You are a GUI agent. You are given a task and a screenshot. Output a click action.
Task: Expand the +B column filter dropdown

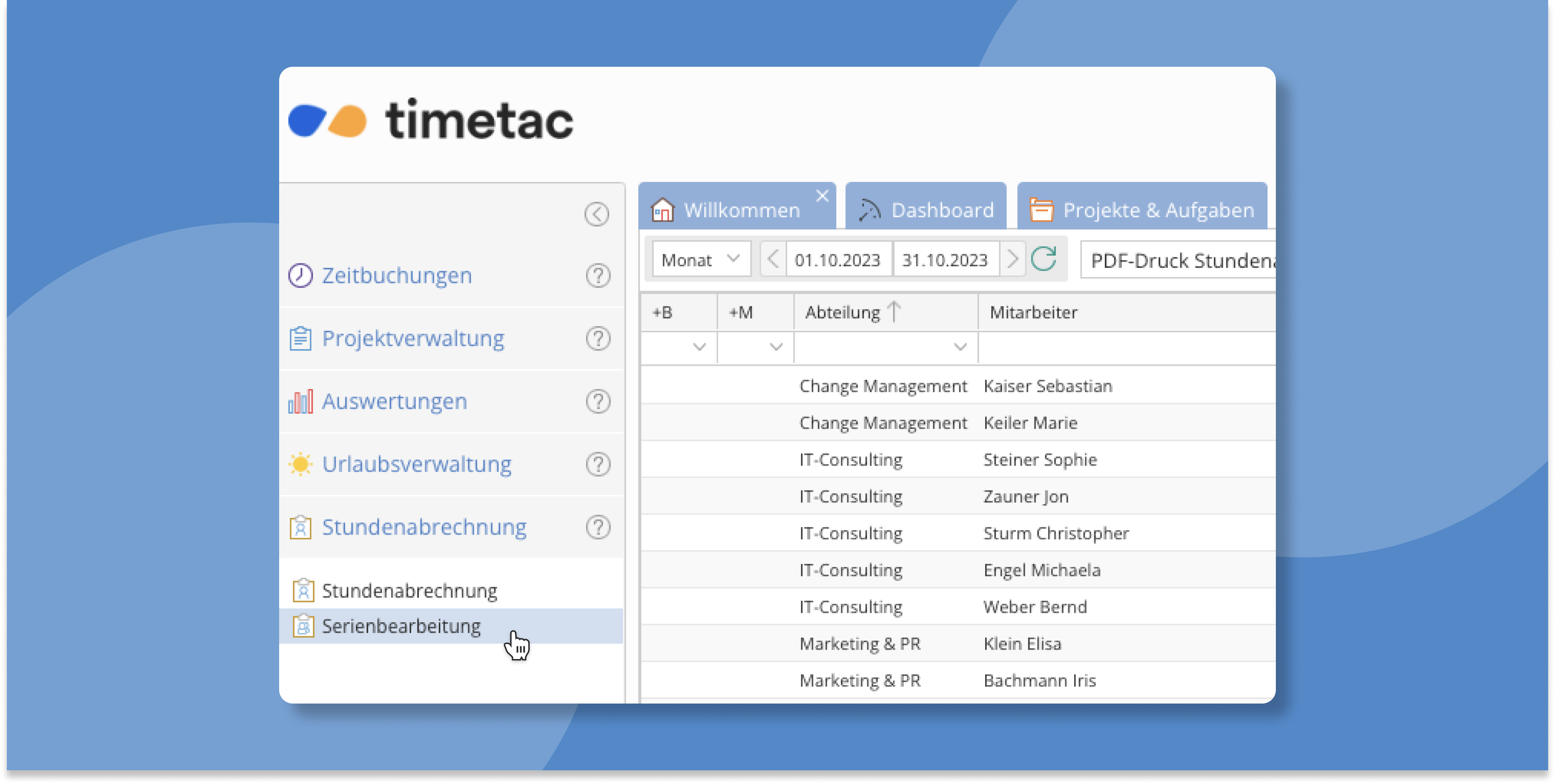point(699,347)
